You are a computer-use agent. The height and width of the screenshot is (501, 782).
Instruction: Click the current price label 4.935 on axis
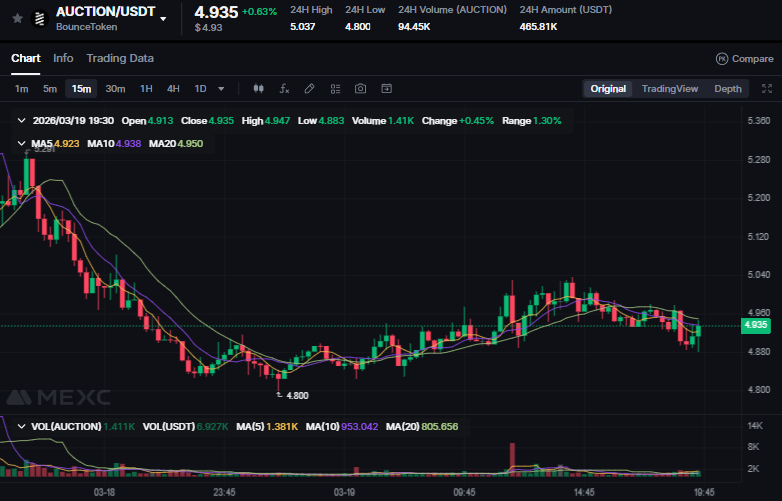point(756,326)
